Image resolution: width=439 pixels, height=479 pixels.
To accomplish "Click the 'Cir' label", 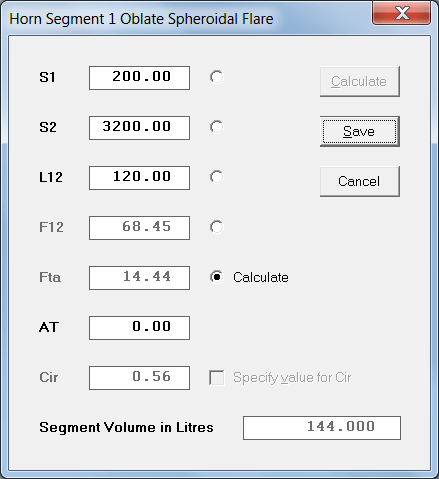I will (x=49, y=377).
